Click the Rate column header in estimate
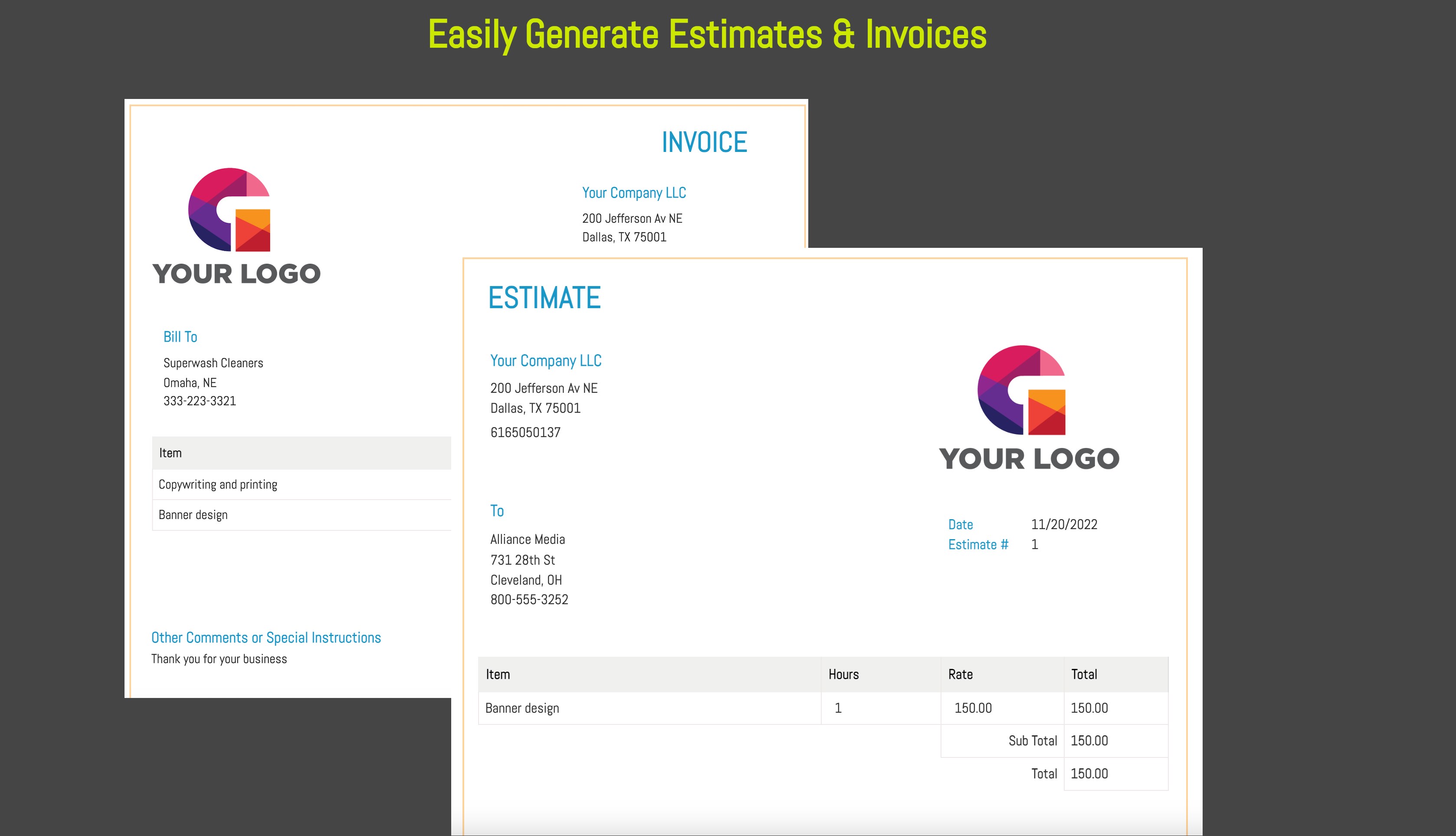 [960, 675]
